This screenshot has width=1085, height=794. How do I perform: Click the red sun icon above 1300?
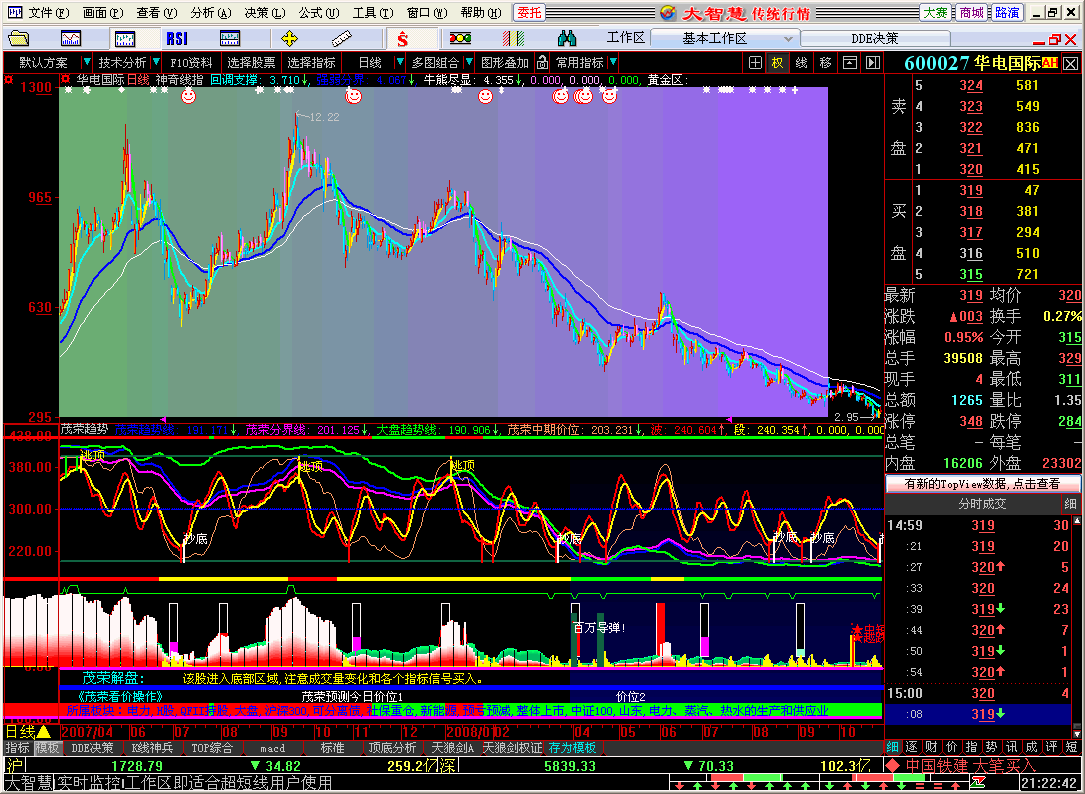pyautogui.click(x=9, y=80)
